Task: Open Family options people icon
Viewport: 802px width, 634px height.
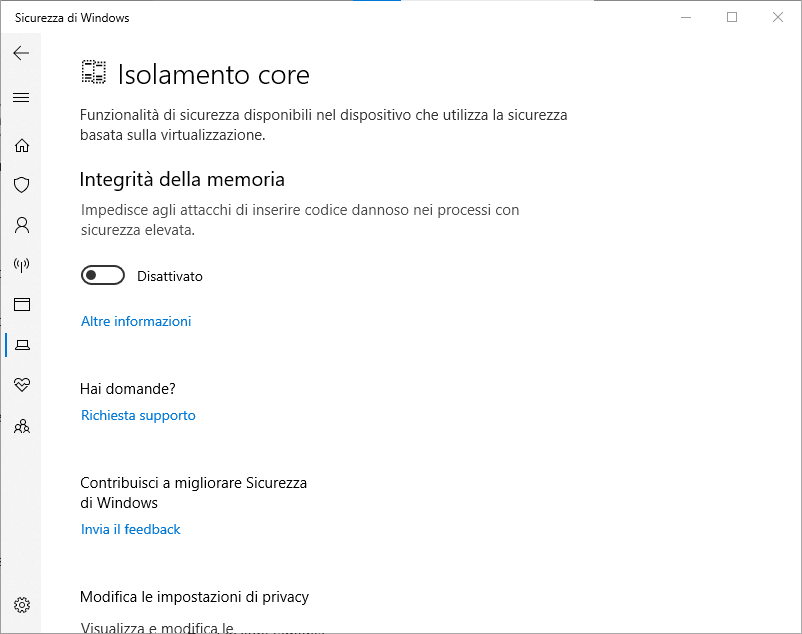Action: pos(22,426)
